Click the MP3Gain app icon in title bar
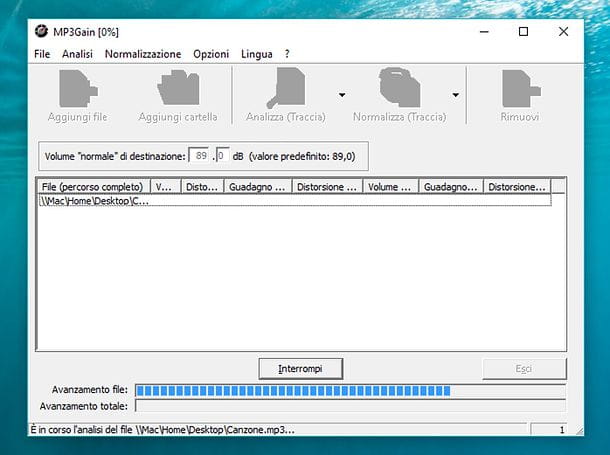610x455 pixels. pyautogui.click(x=41, y=31)
